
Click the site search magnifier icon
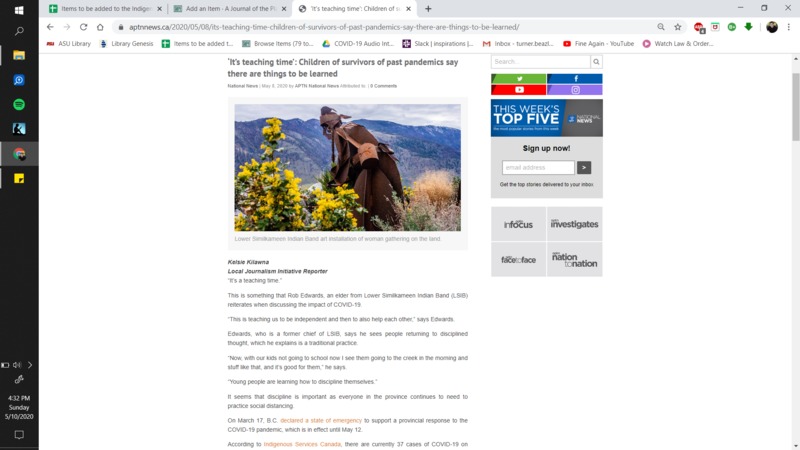point(596,62)
